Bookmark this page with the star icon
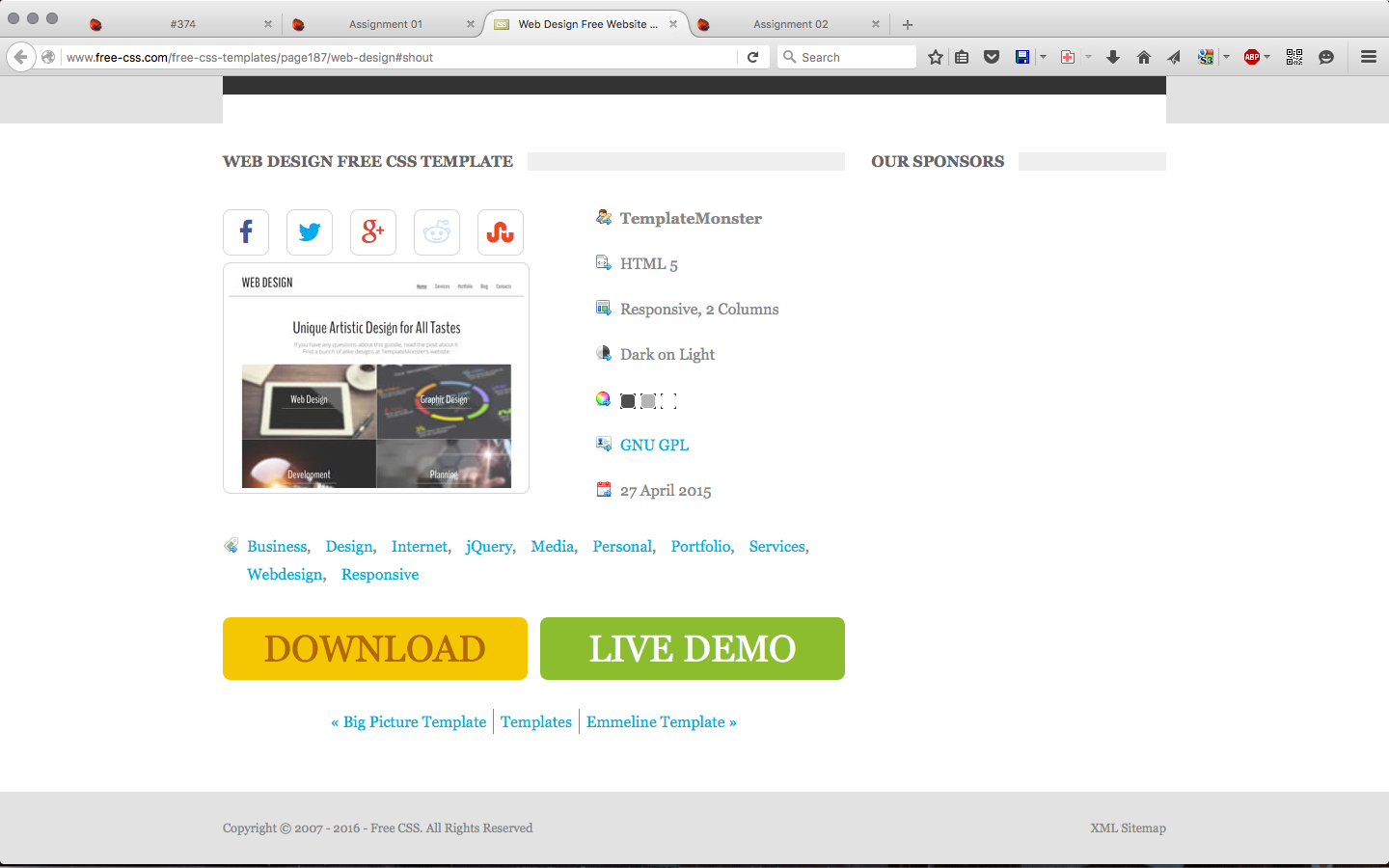This screenshot has width=1389, height=868. (936, 57)
